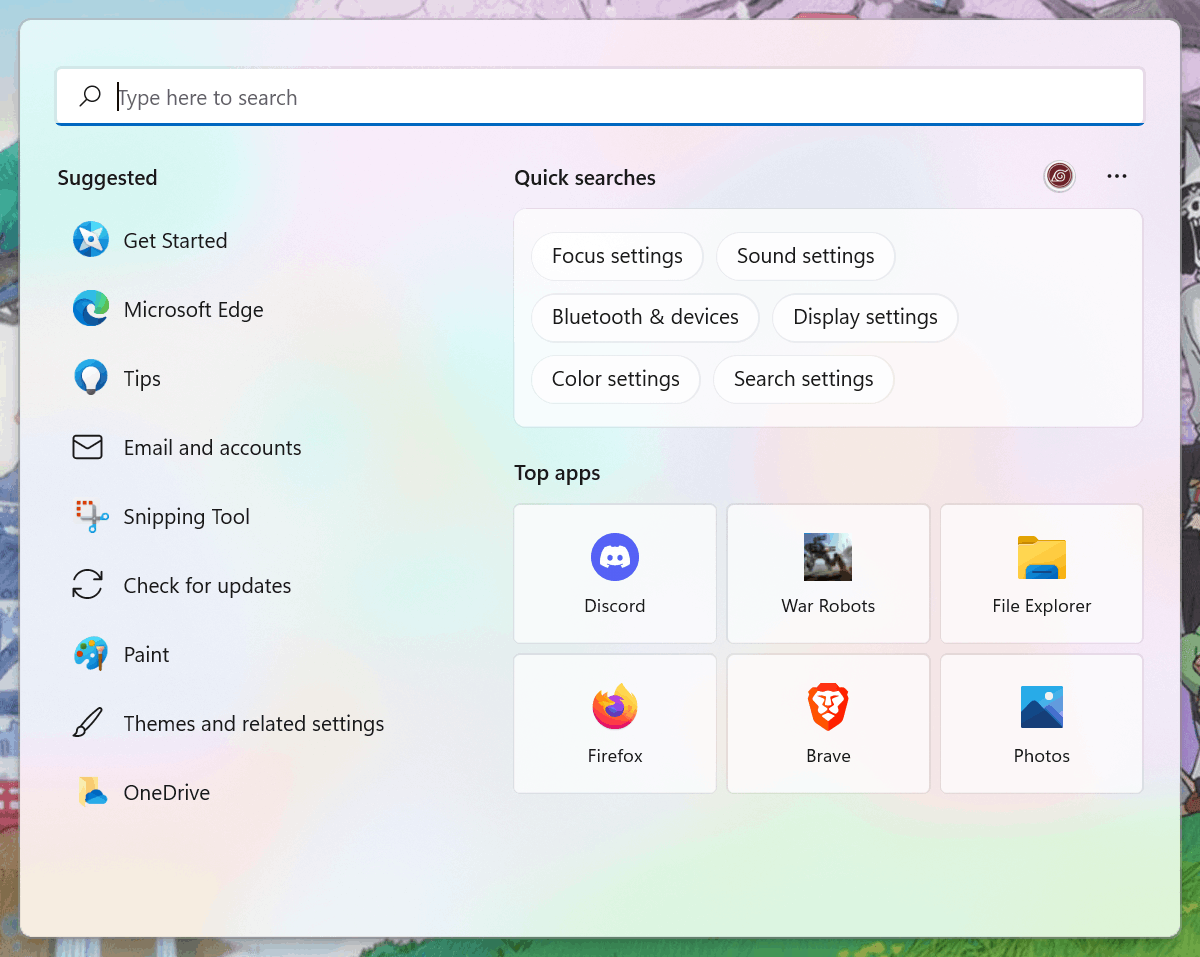Image resolution: width=1200 pixels, height=957 pixels.
Task: Click the Snipping Tool label text
Action: point(186,516)
